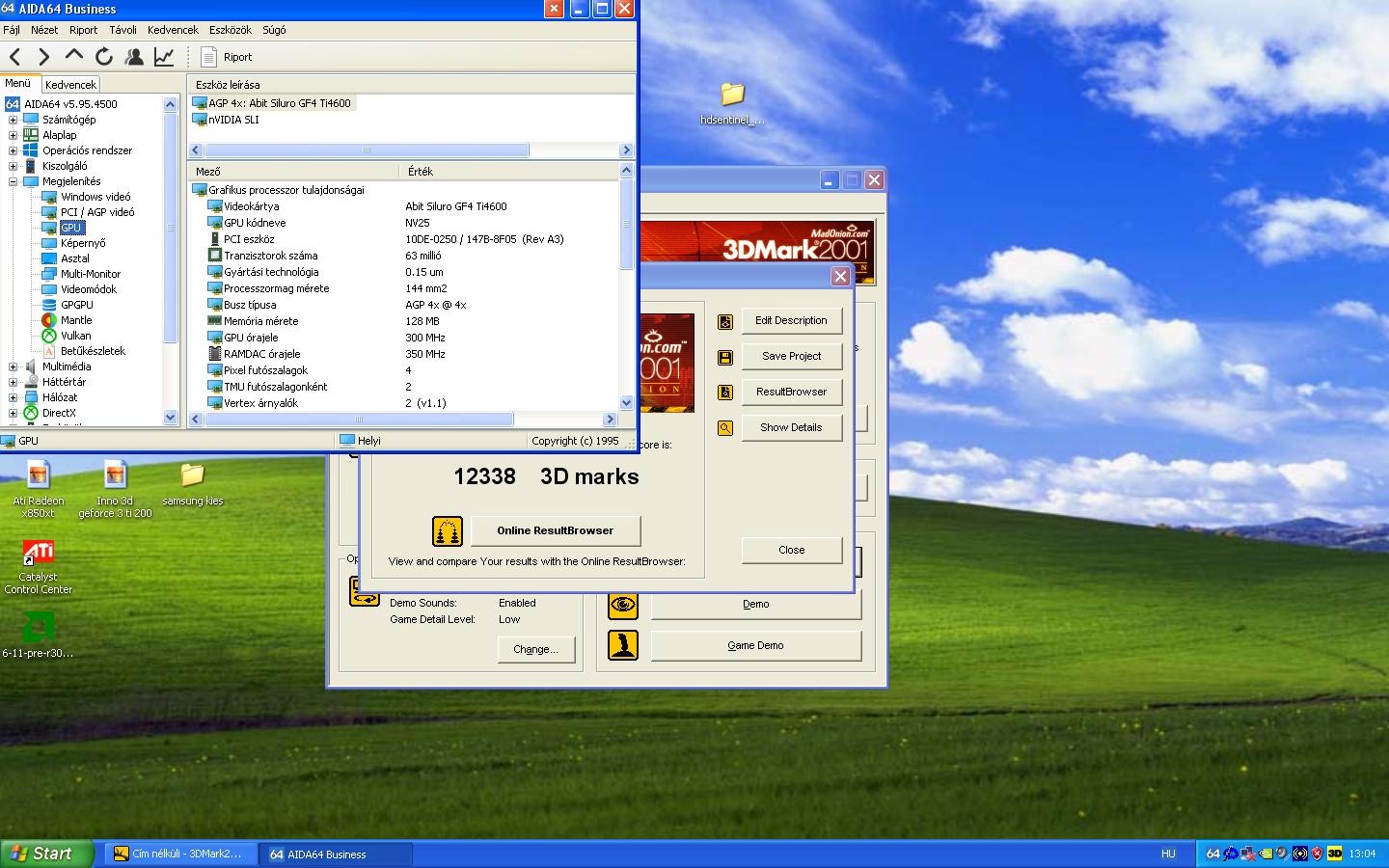Expand the Operációs rendszer tree node
Screen dimensions: 1389x868
[13, 150]
